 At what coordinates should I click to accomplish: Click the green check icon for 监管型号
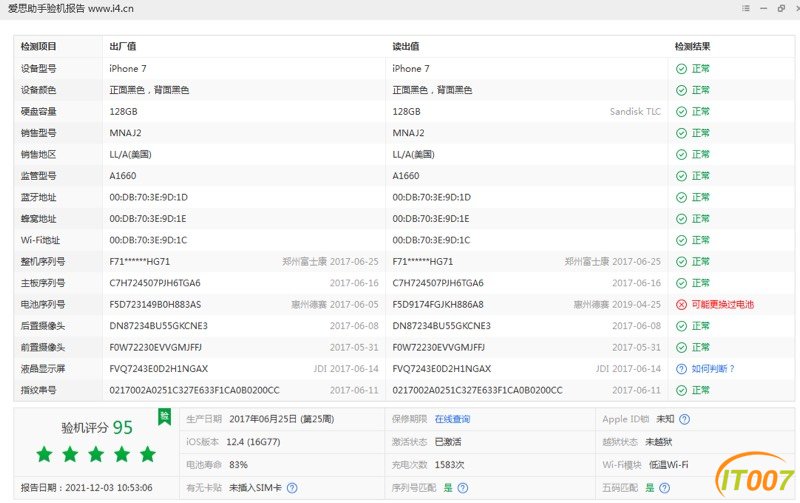click(x=681, y=176)
